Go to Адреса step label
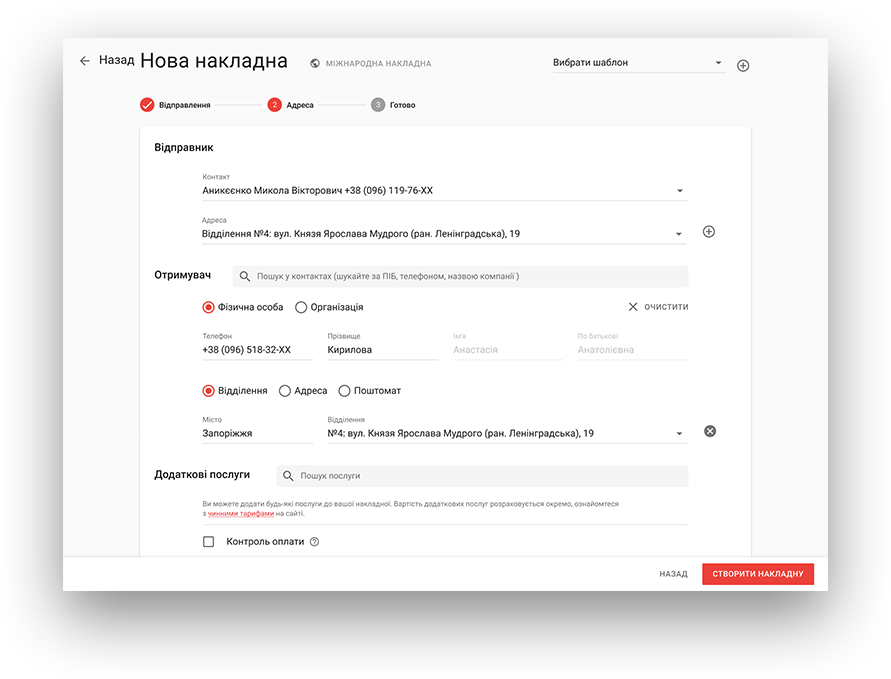This screenshot has height=679, width=891. [300, 105]
